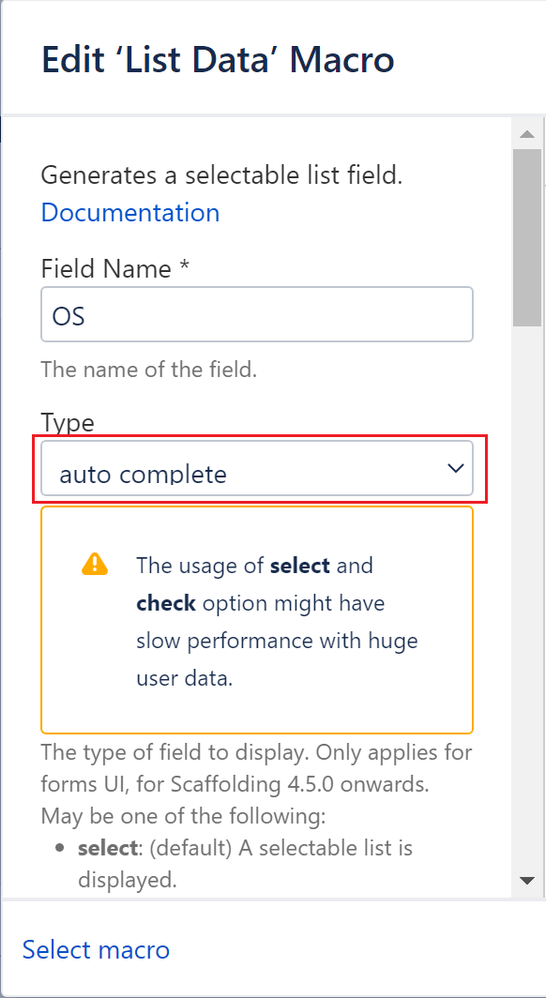The height and width of the screenshot is (998, 546).
Task: Click the Field Name * label
Action: [x=115, y=269]
